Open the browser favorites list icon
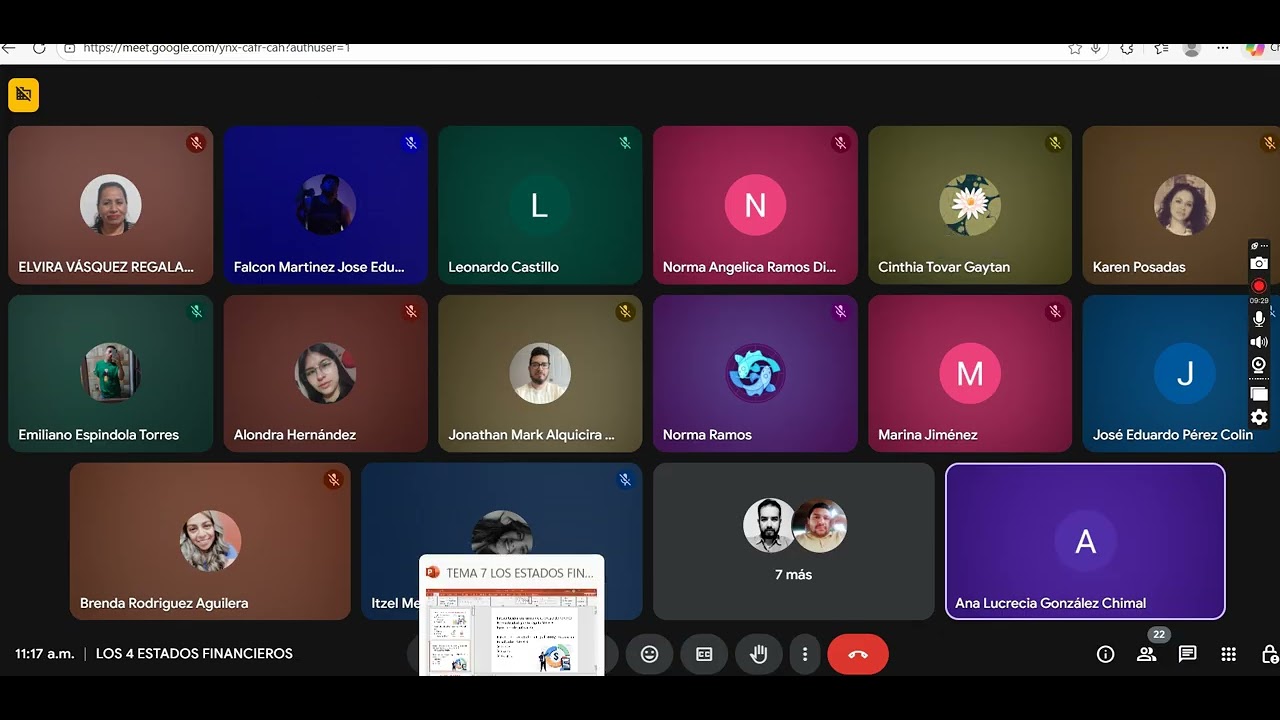The height and width of the screenshot is (720, 1280). pyautogui.click(x=1161, y=48)
